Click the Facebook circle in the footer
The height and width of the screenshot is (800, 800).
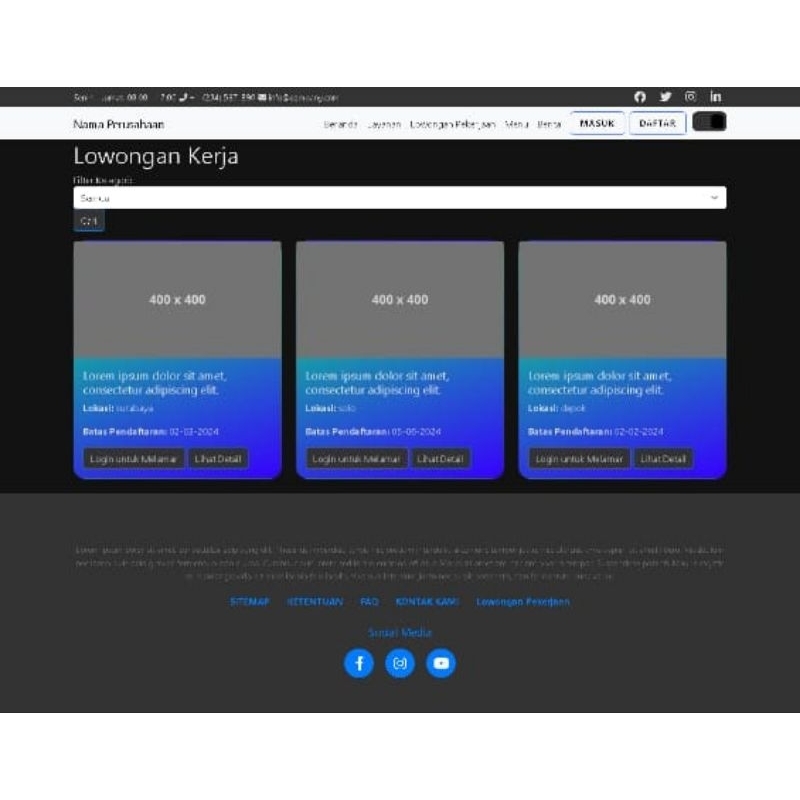(360, 662)
